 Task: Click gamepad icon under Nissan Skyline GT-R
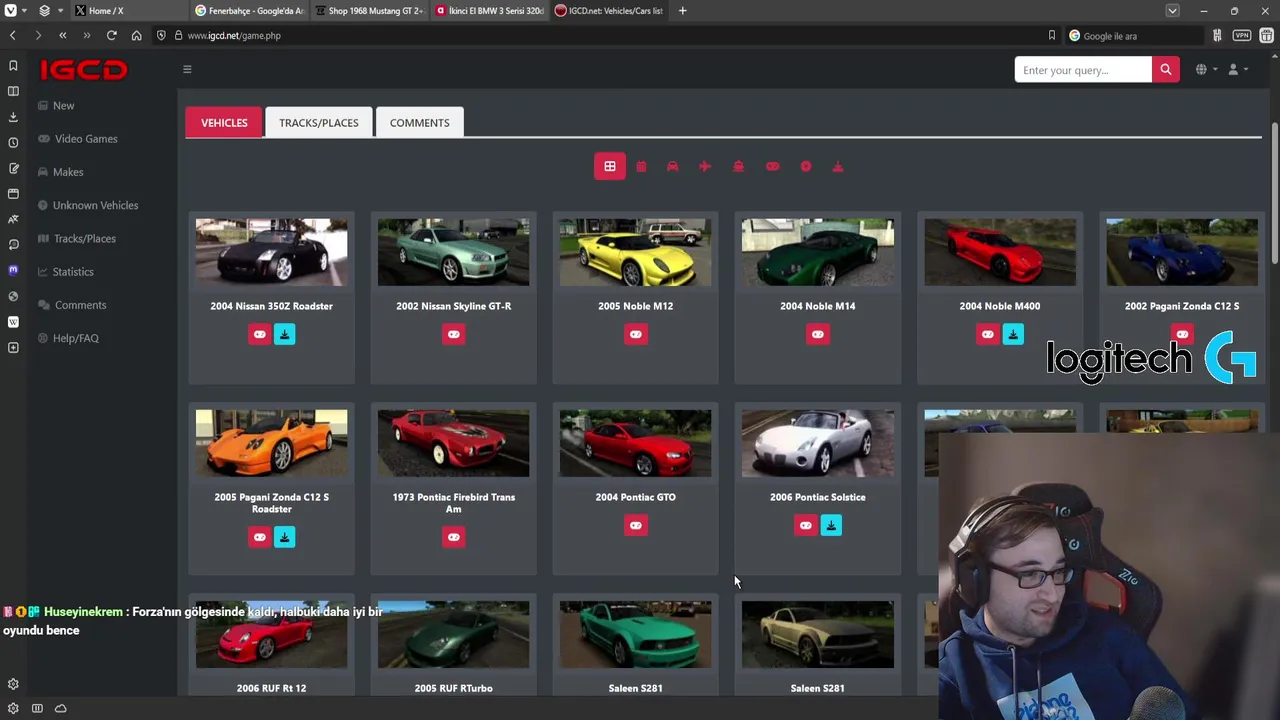pos(454,334)
